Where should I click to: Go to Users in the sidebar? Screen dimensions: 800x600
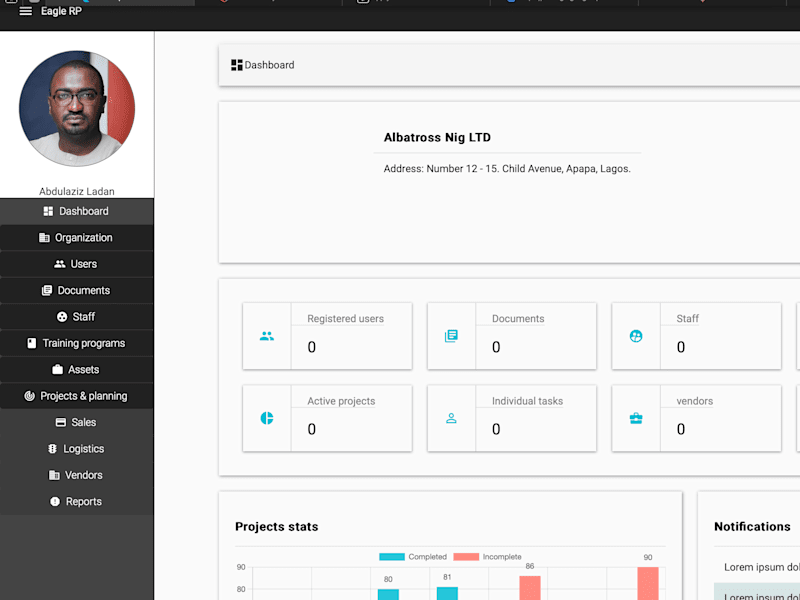pos(77,264)
